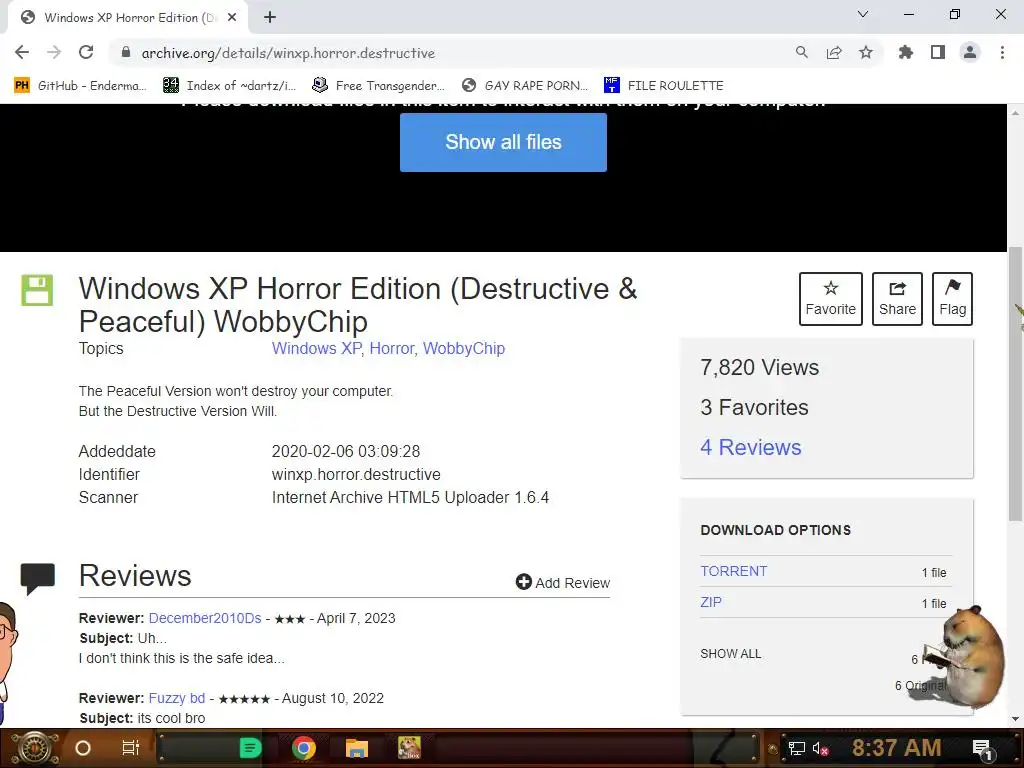This screenshot has width=1024, height=768.
Task: Open a new tab with plus button
Action: coord(270,18)
